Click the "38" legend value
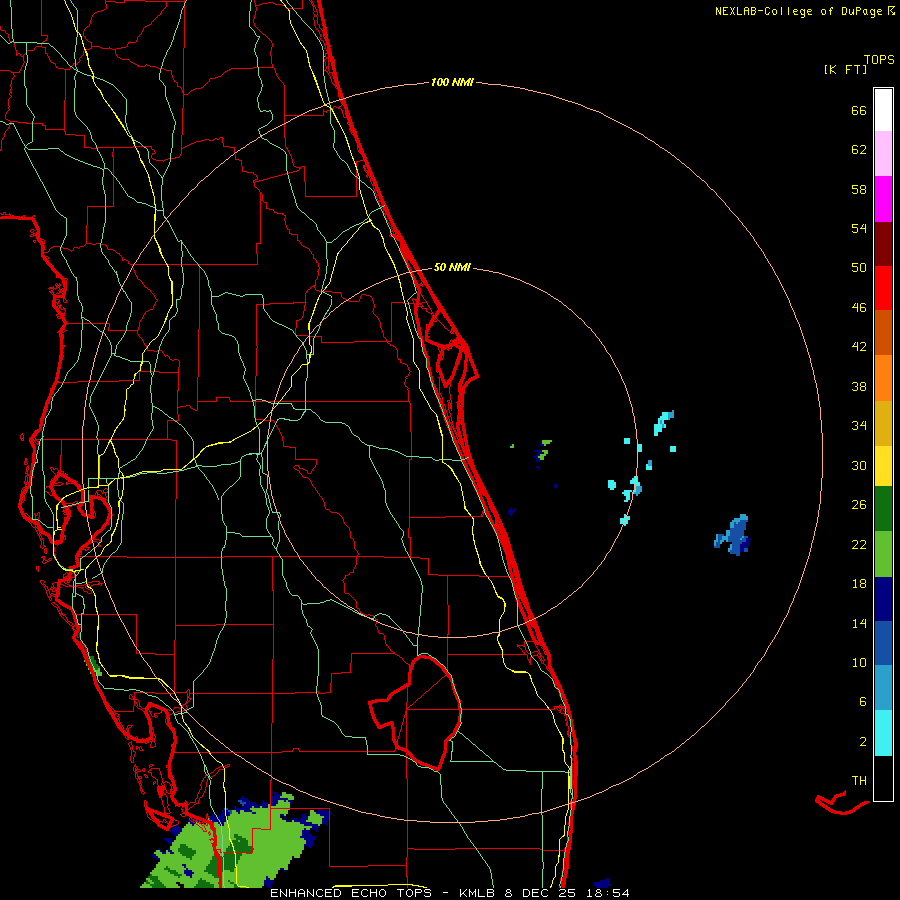 pyautogui.click(x=859, y=386)
